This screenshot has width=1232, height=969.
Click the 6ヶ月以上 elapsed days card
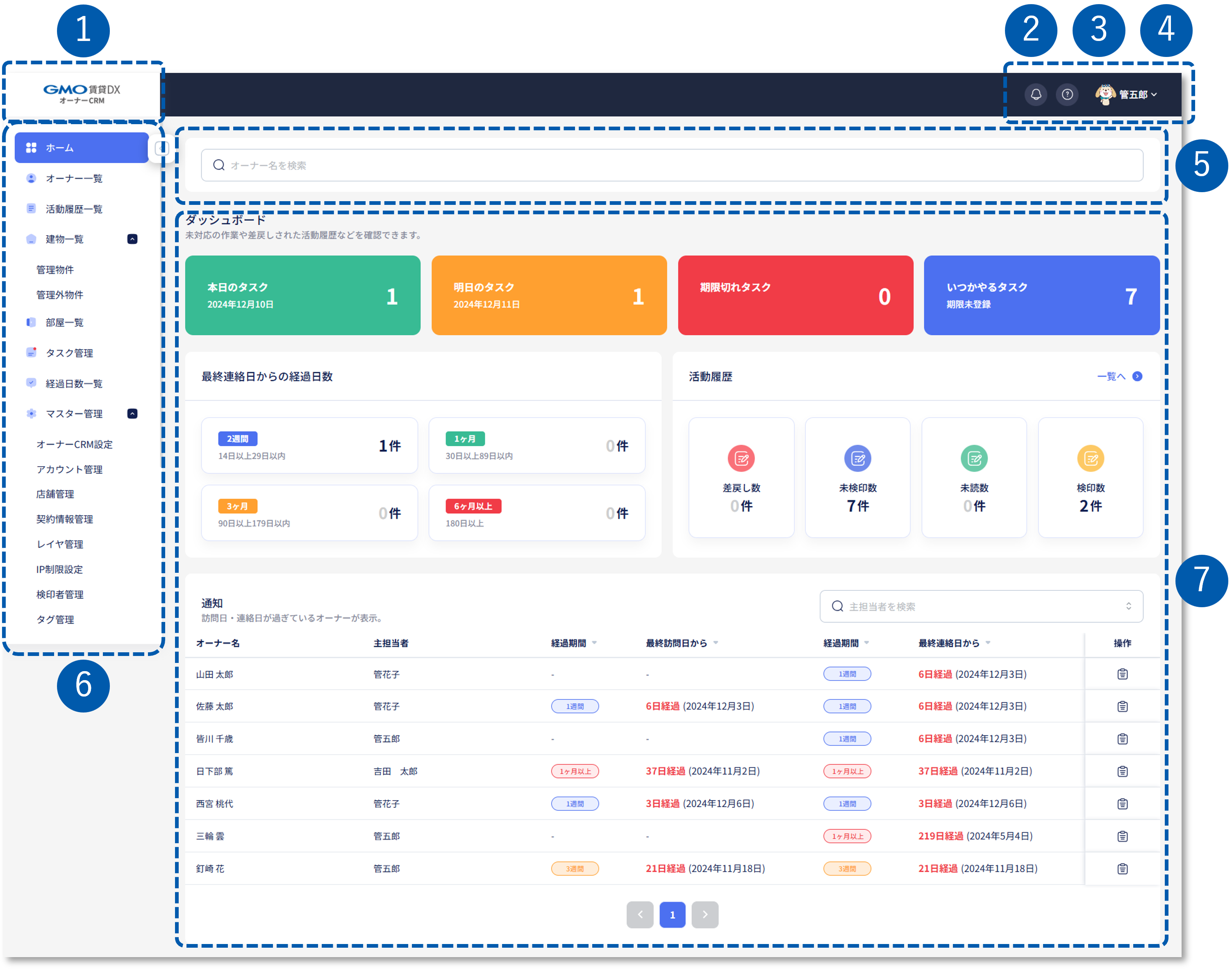pyautogui.click(x=537, y=513)
